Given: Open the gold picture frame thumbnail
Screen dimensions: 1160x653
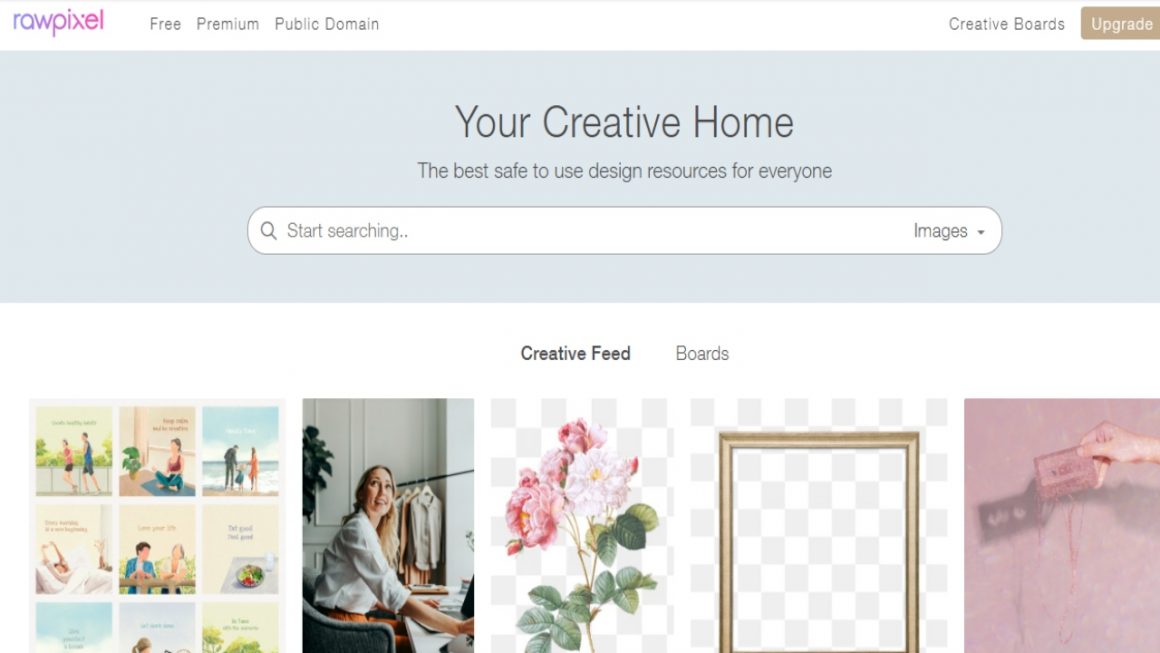Looking at the screenshot, I should point(819,526).
